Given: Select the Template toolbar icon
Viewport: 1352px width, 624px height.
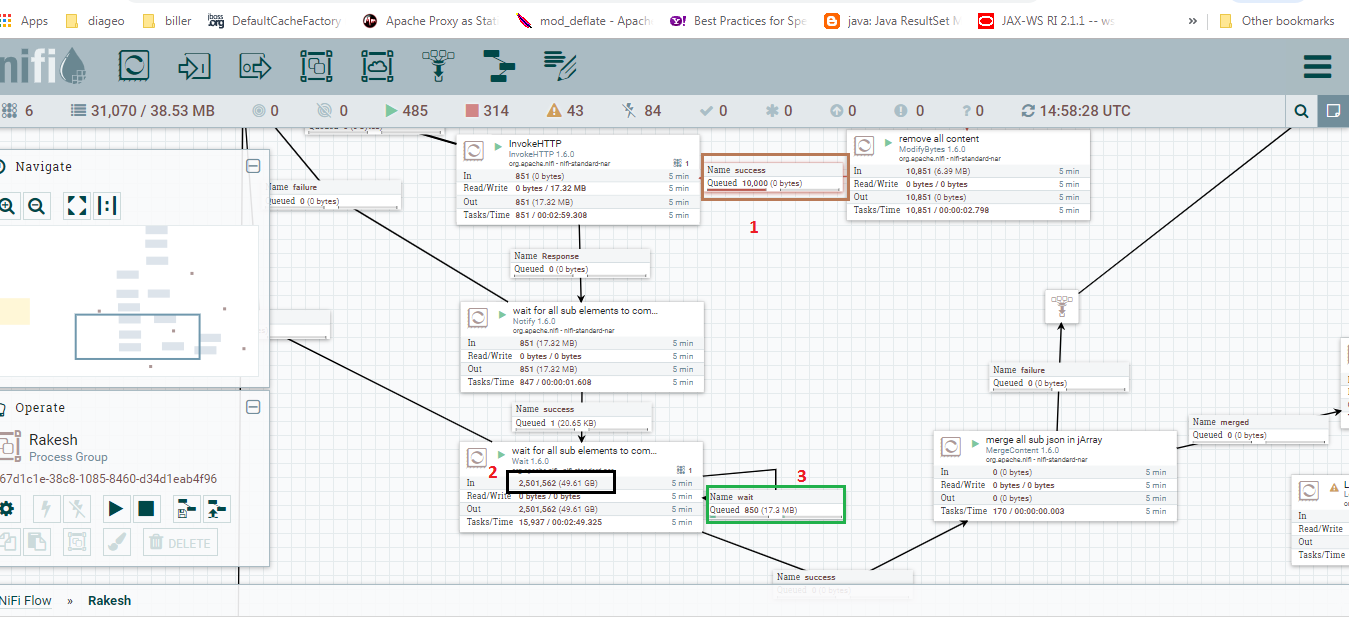Looking at the screenshot, I should [x=498, y=67].
